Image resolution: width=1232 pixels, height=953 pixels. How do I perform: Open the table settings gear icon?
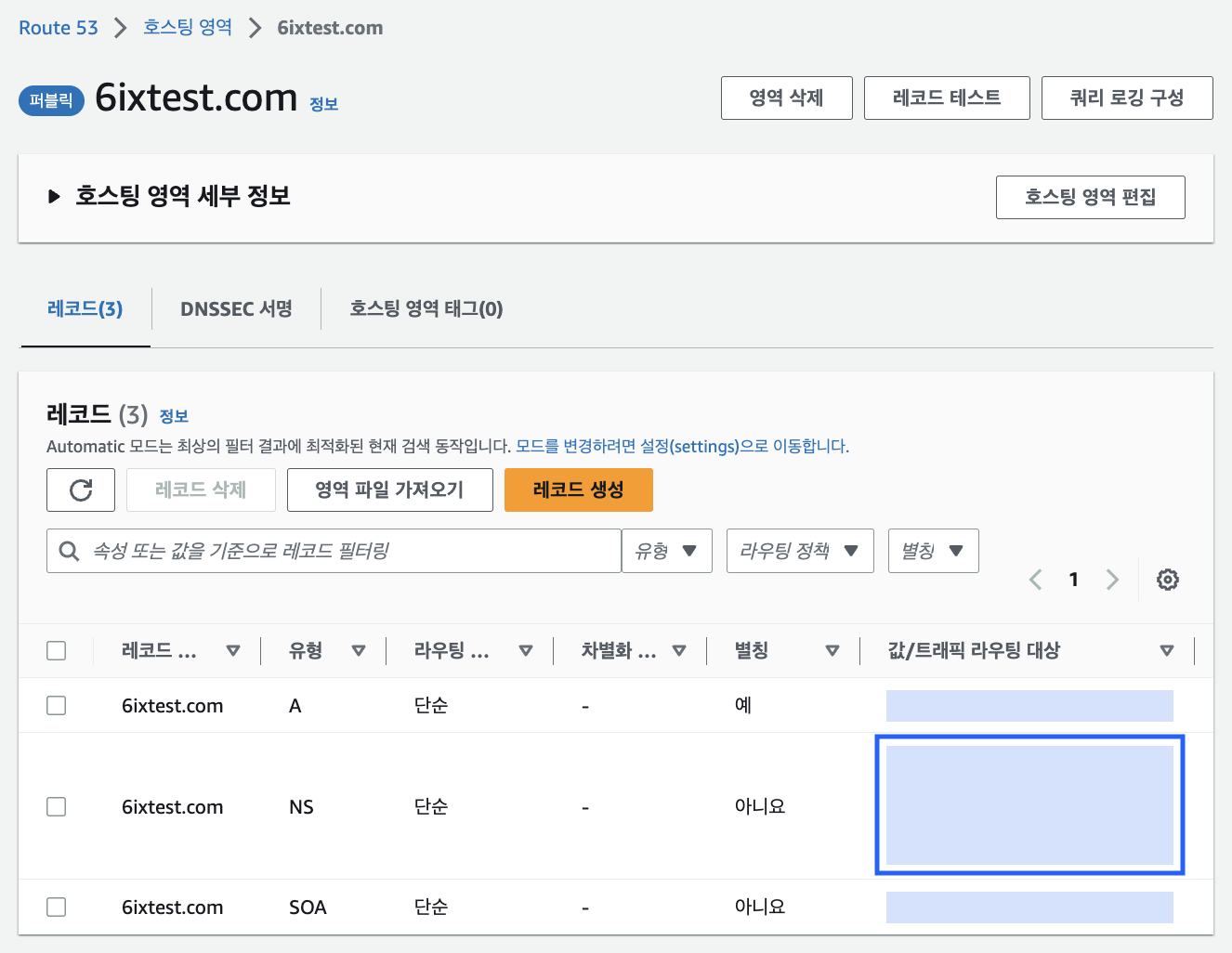coord(1168,580)
